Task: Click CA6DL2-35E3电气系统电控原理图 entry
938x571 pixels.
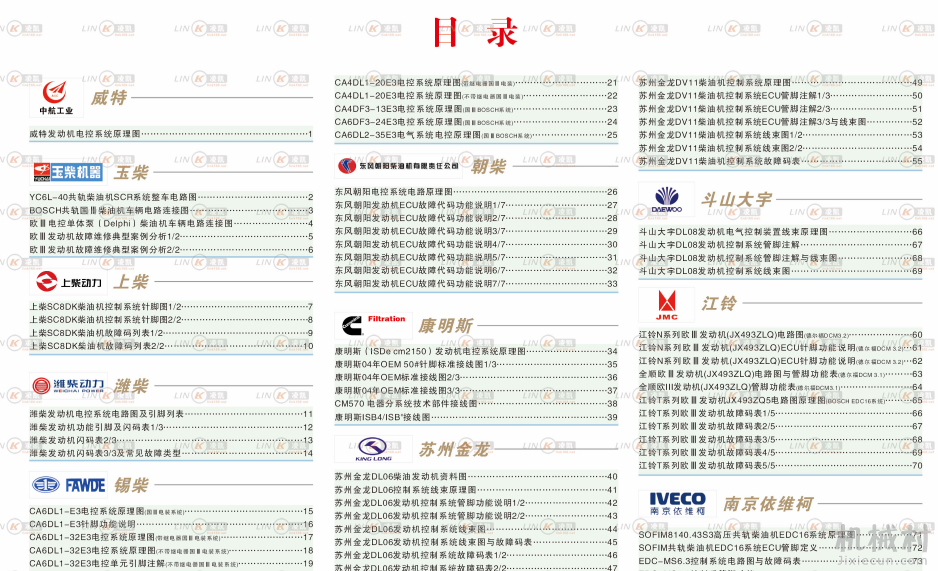Action: click(x=476, y=135)
